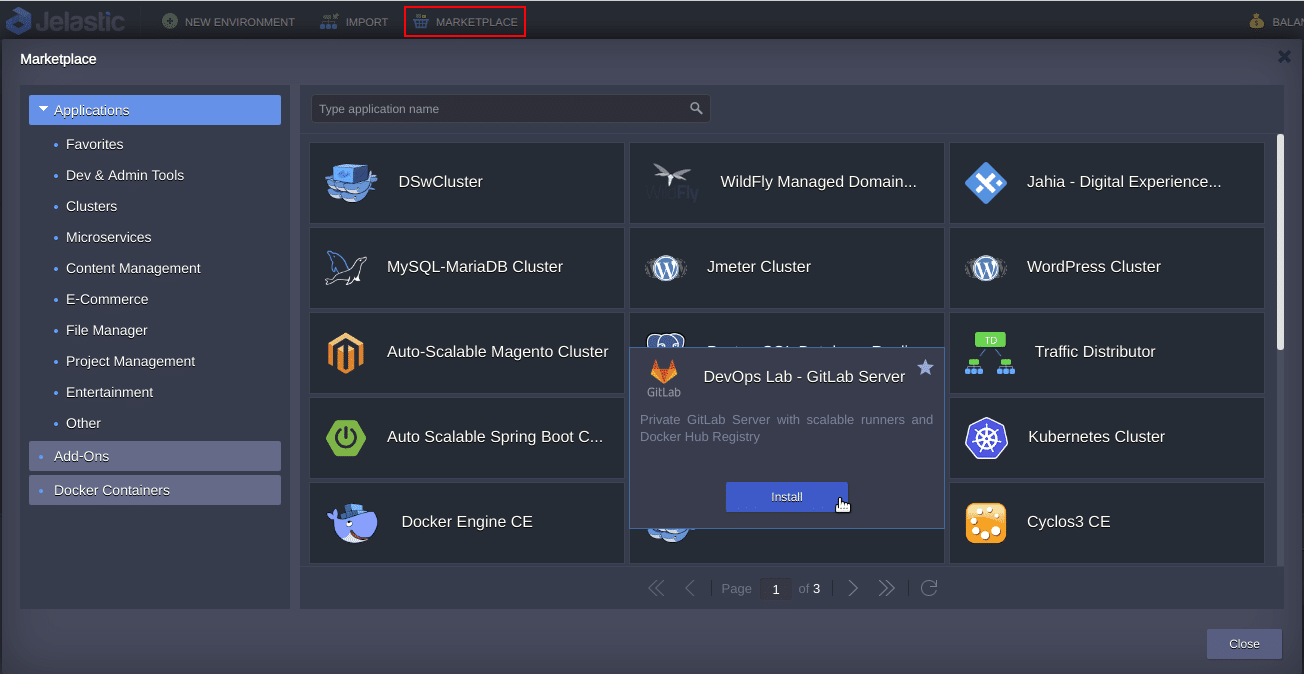Click the Jmeter Cluster title text
Image resolution: width=1304 pixels, height=674 pixels.
759,267
